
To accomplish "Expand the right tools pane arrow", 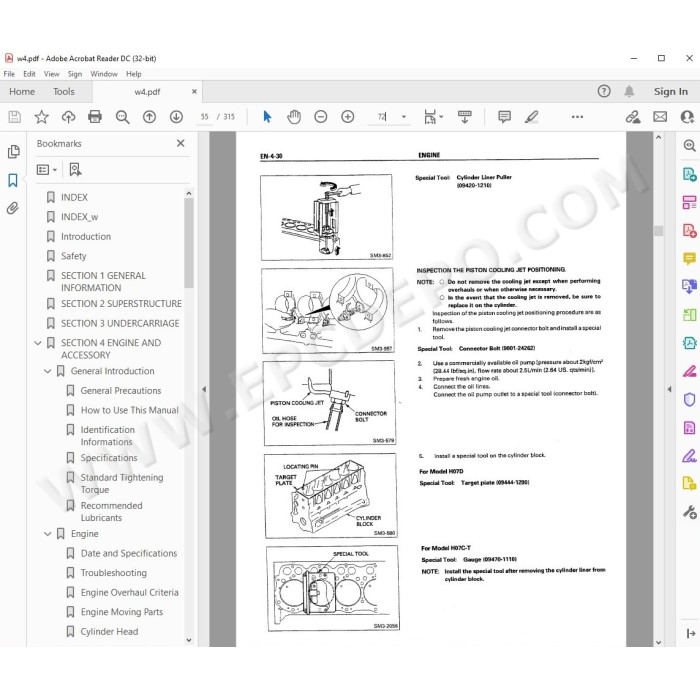I will point(669,389).
